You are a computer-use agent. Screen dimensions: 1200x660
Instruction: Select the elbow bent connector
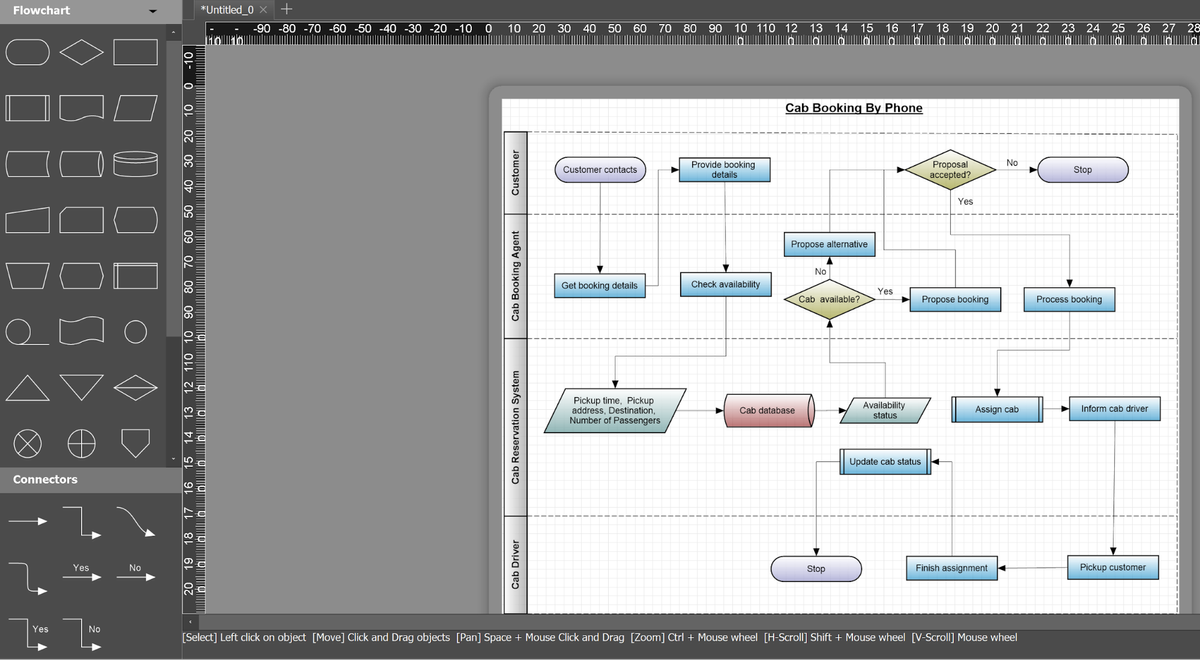(x=81, y=520)
